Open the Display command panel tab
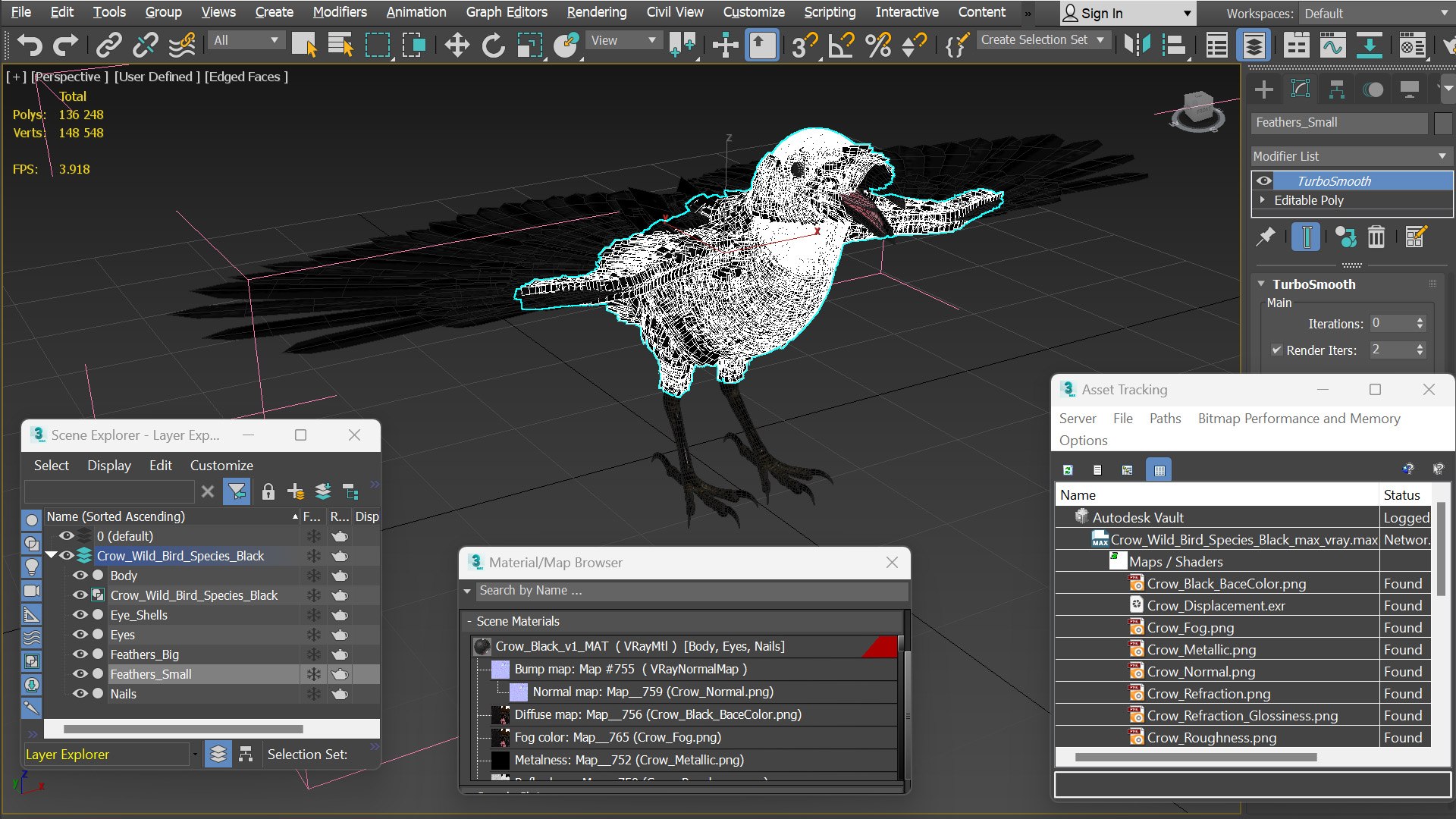Screen dimensions: 1456x819 coord(1409,89)
